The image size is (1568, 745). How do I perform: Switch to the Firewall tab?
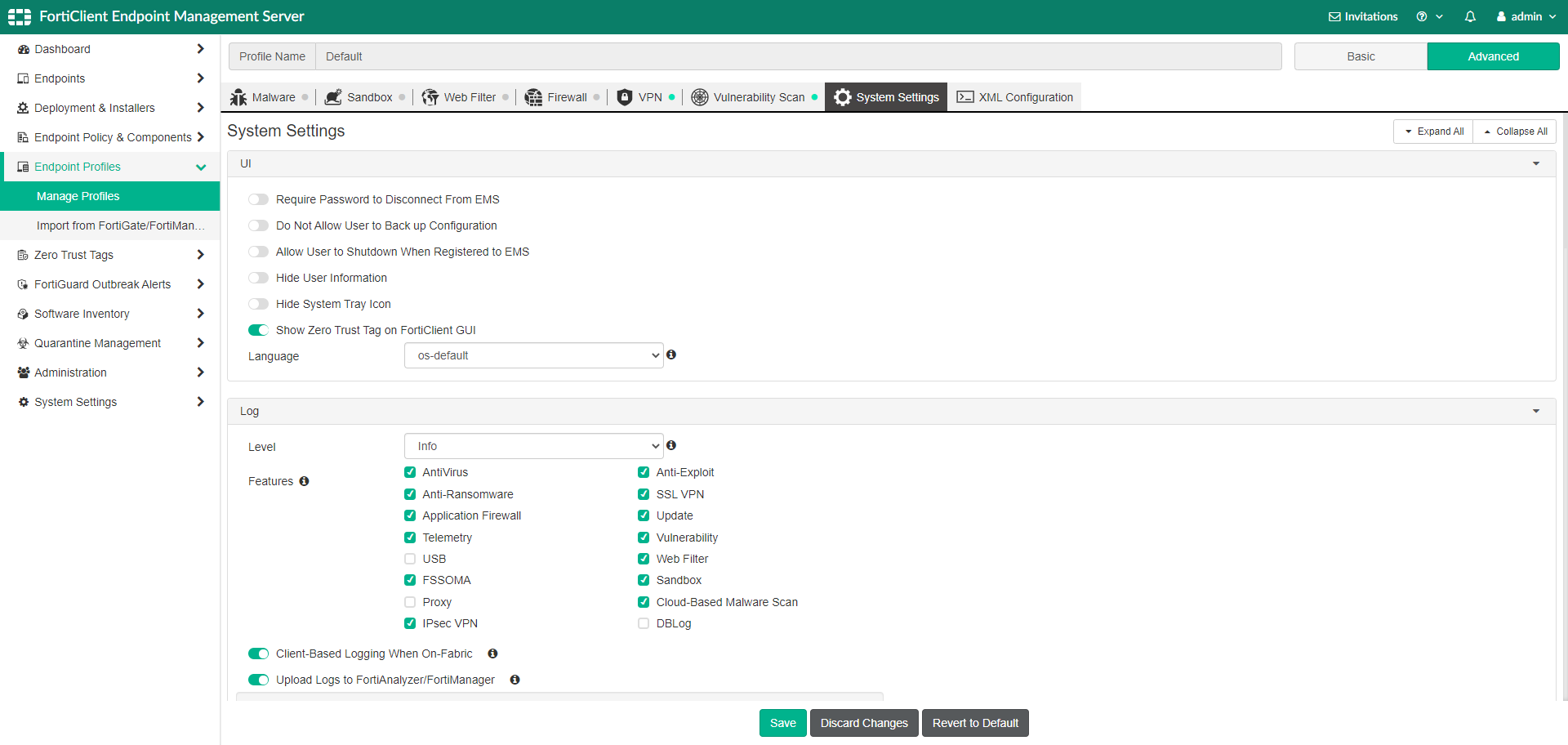coord(560,97)
